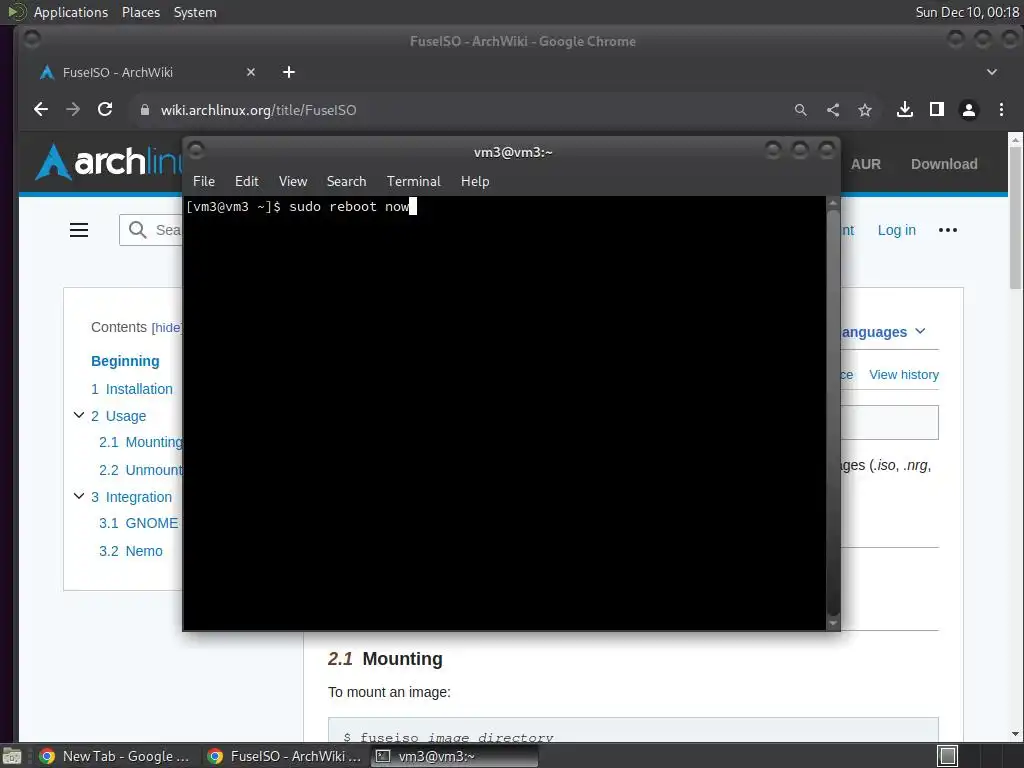Open the Applications menu
Screen dimensions: 1024x768
click(71, 12)
